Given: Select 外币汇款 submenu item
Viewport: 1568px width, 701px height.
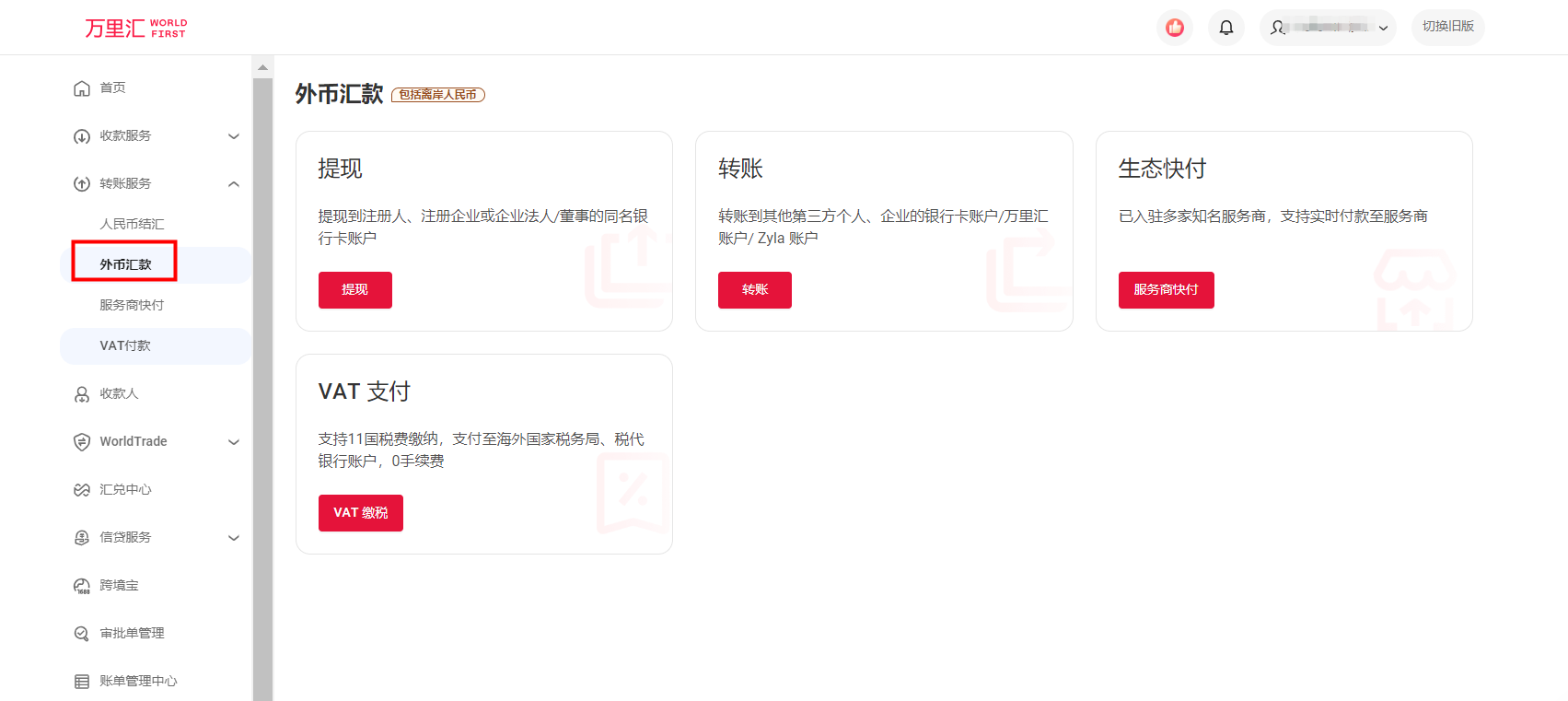Looking at the screenshot, I should tap(125, 264).
